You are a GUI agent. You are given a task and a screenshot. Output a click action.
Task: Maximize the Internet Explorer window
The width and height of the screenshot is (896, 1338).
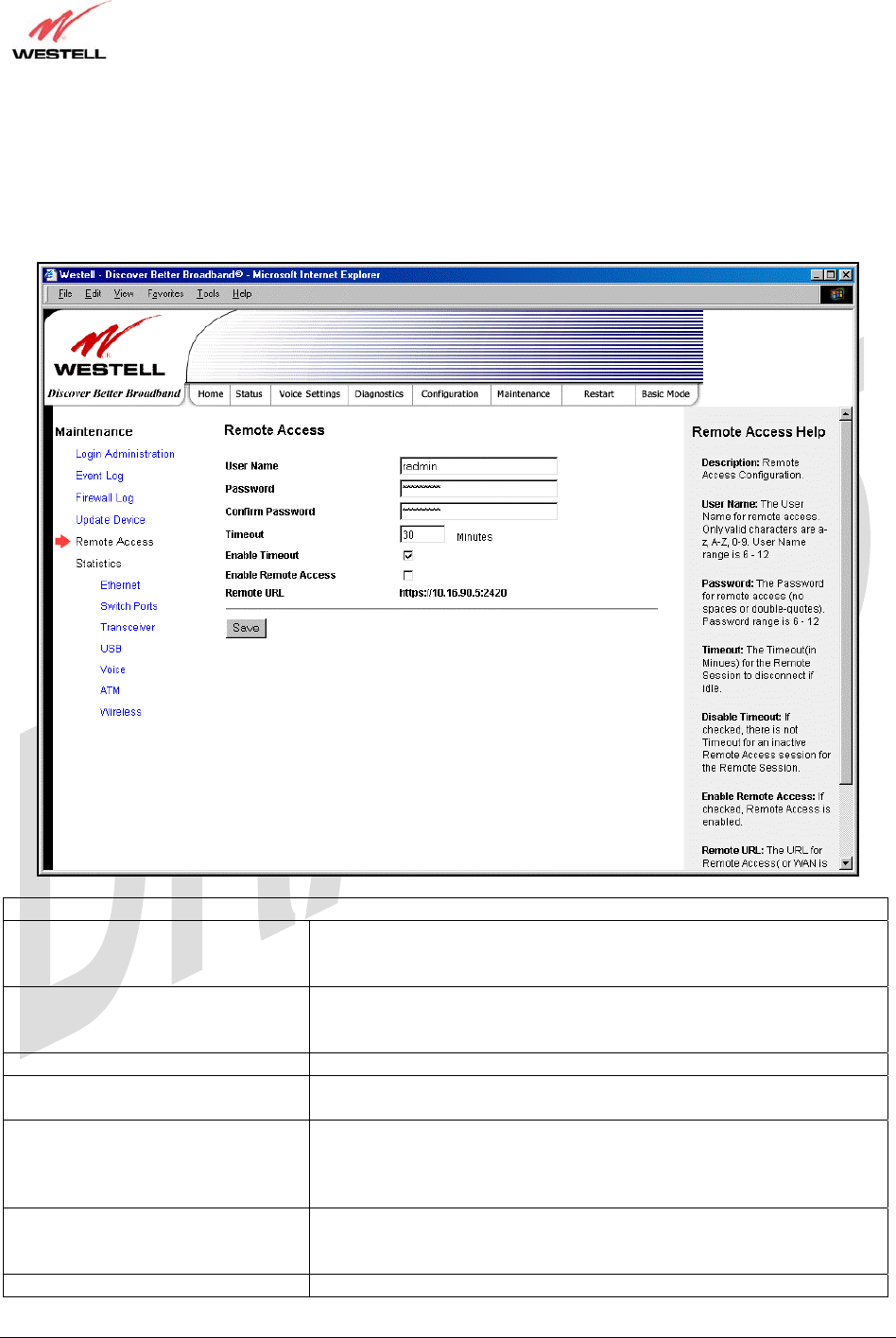[831, 275]
